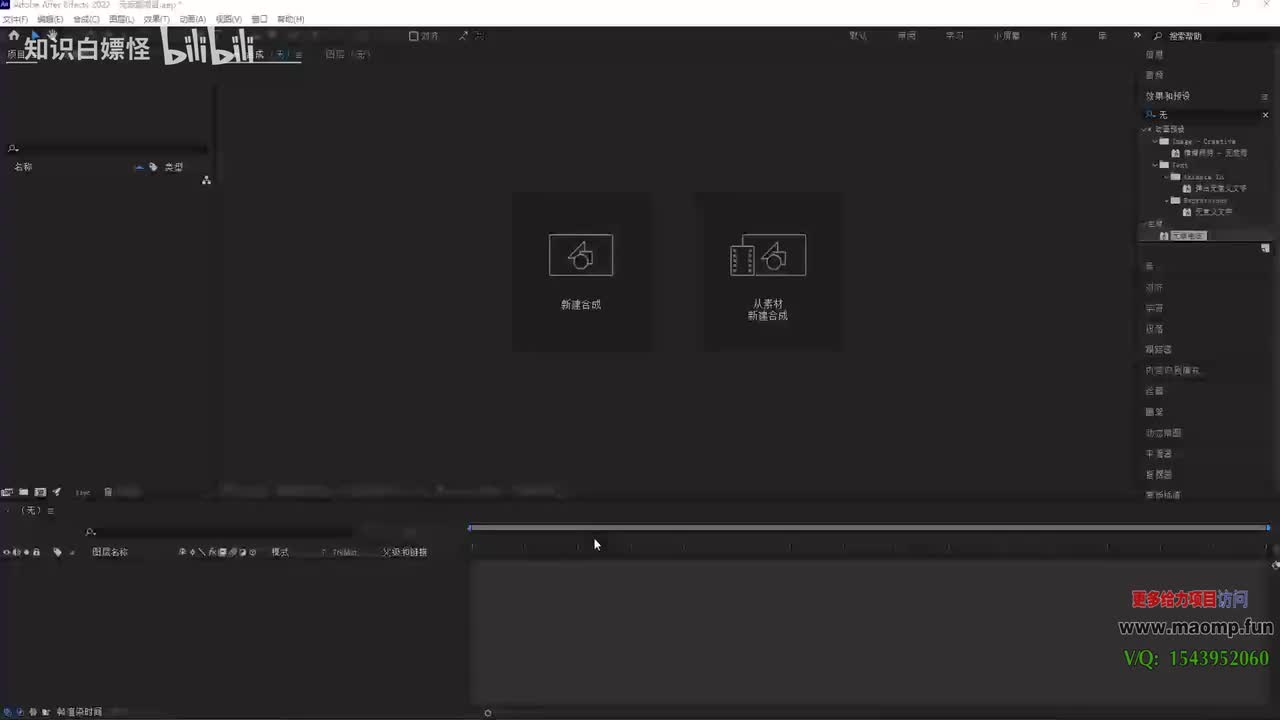The height and width of the screenshot is (720, 1280).
Task: Click the Home icon in the toolbar
Action: (14, 36)
